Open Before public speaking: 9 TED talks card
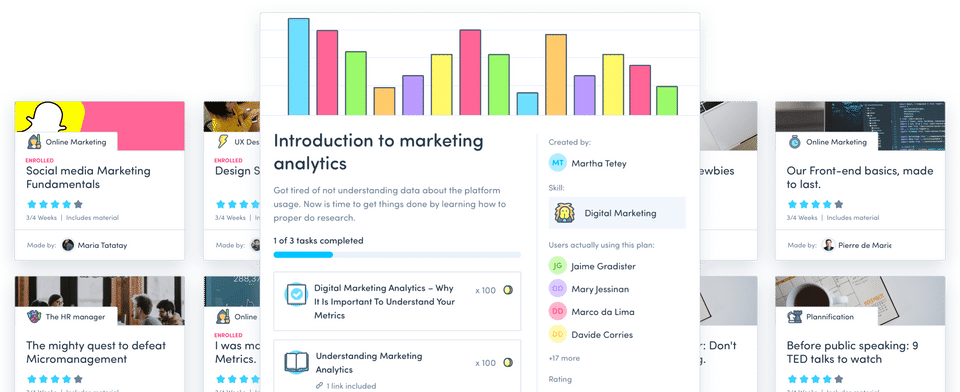Image resolution: width=960 pixels, height=392 pixels. [852, 352]
